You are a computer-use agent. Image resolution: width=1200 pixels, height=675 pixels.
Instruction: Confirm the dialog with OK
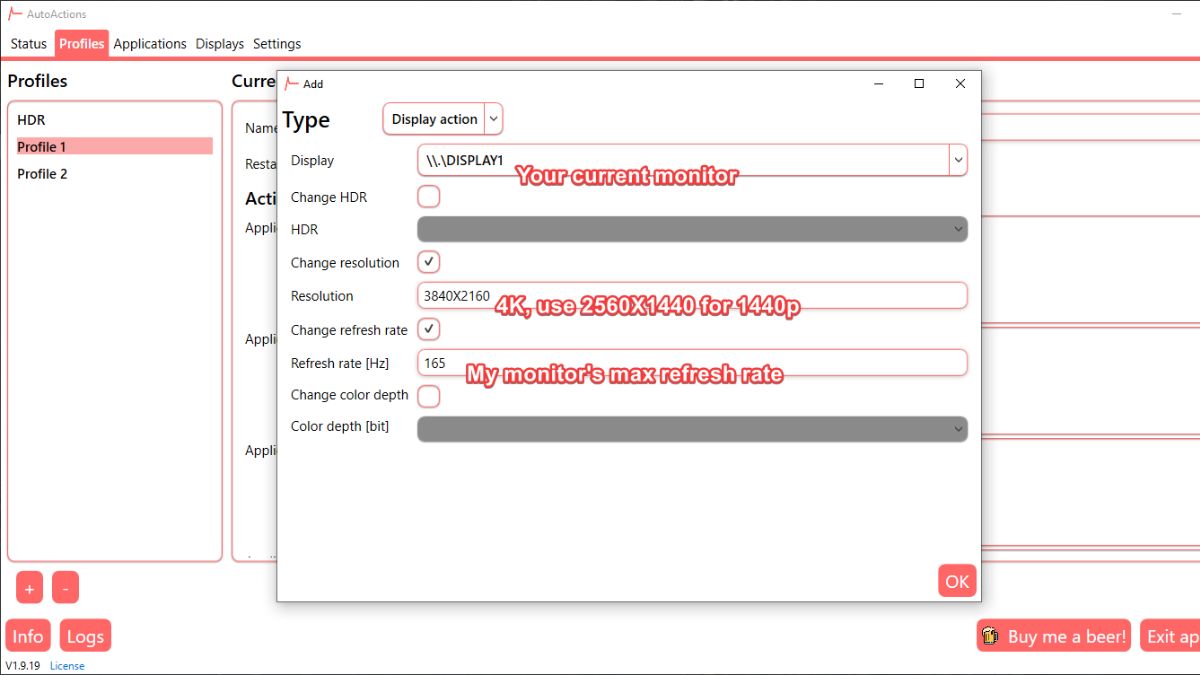tap(956, 580)
